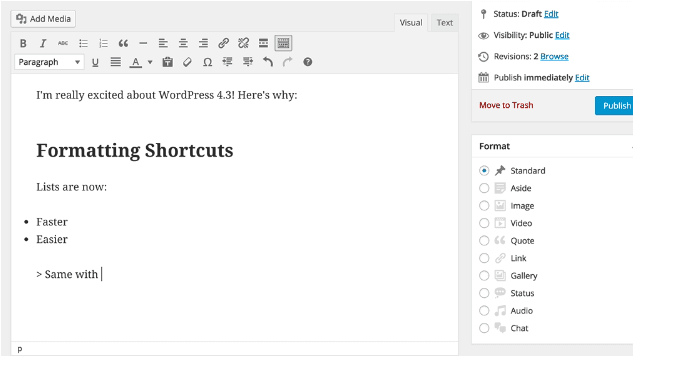Click the Add Media button

(x=43, y=19)
